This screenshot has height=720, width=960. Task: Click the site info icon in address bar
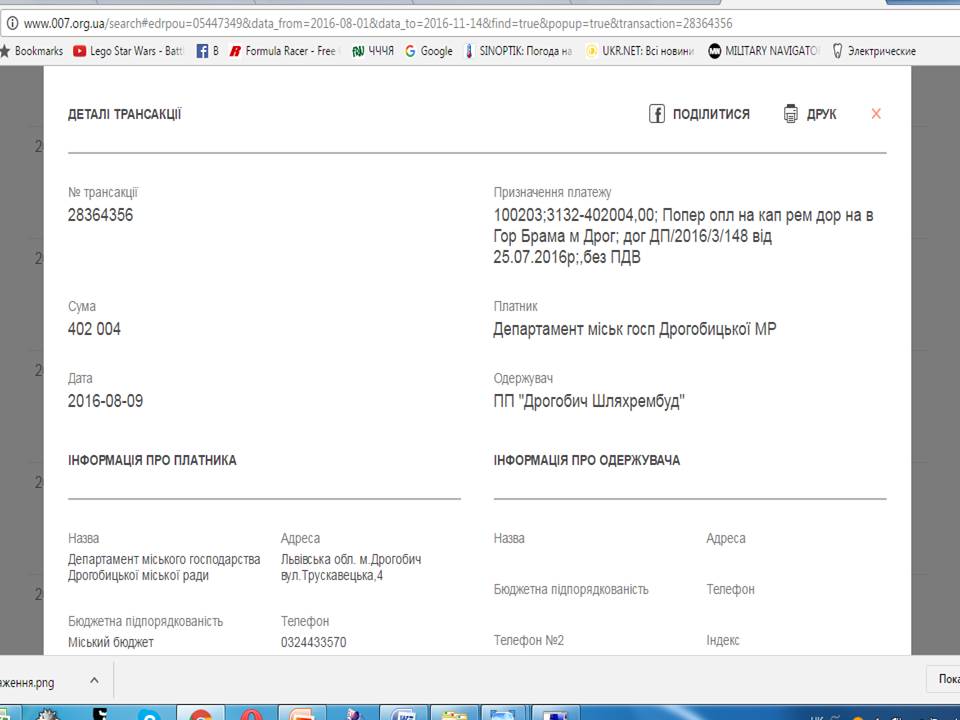click(12, 24)
